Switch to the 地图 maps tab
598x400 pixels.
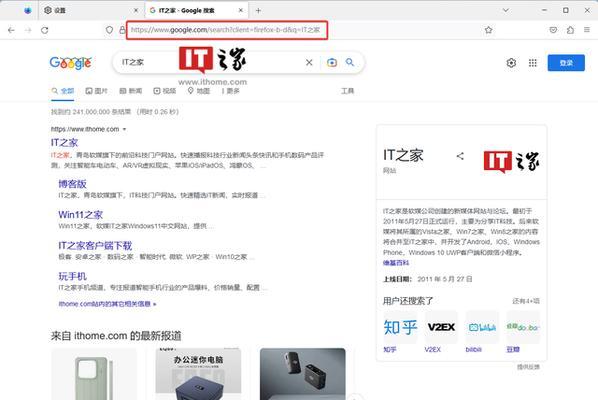click(199, 91)
